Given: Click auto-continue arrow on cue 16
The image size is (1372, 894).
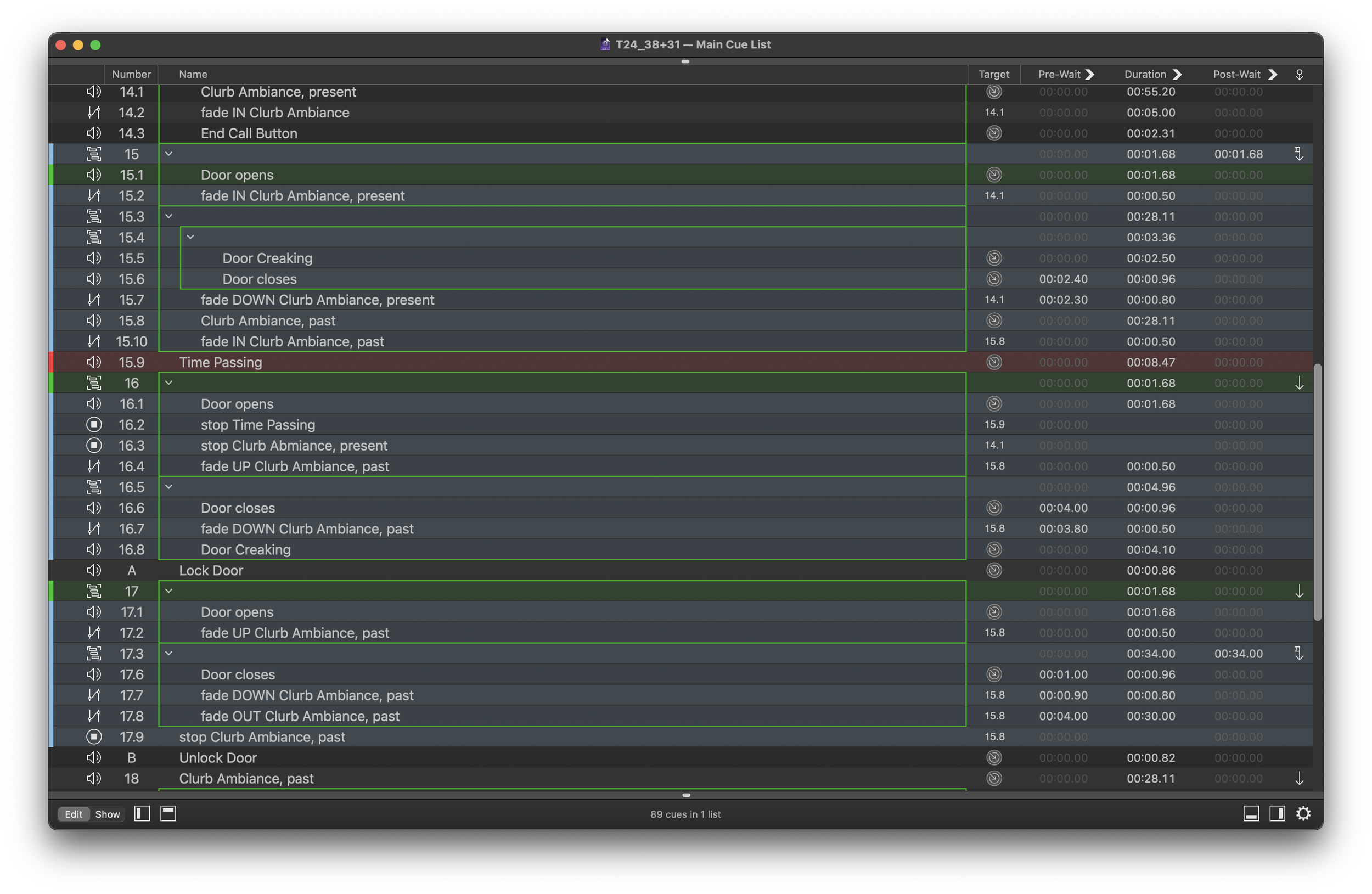Looking at the screenshot, I should pos(1299,383).
